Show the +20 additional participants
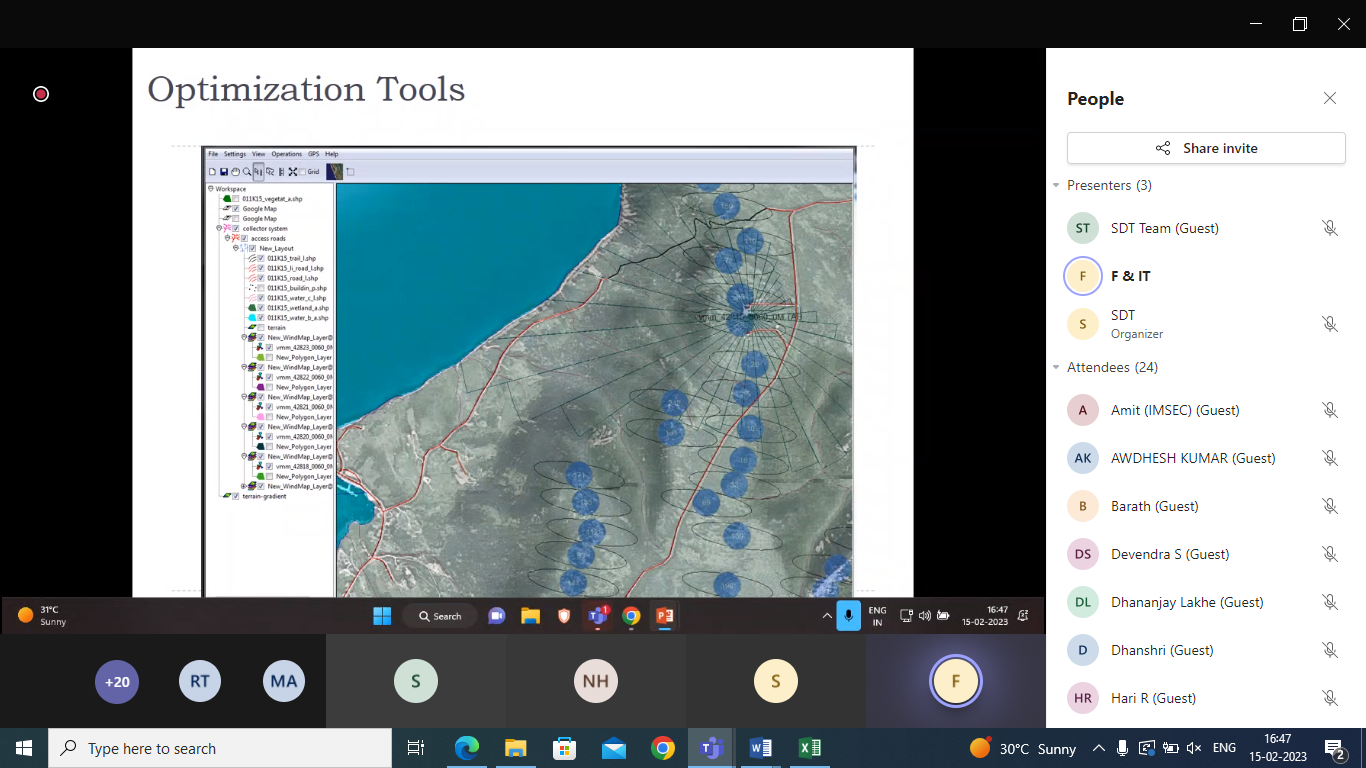This screenshot has width=1366, height=768. point(117,682)
